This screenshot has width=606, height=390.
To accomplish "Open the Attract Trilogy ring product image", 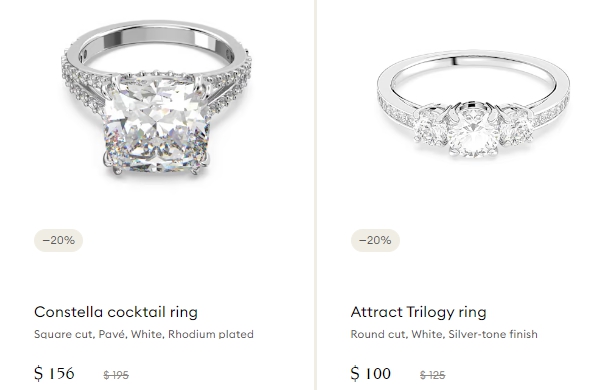I will (x=473, y=104).
